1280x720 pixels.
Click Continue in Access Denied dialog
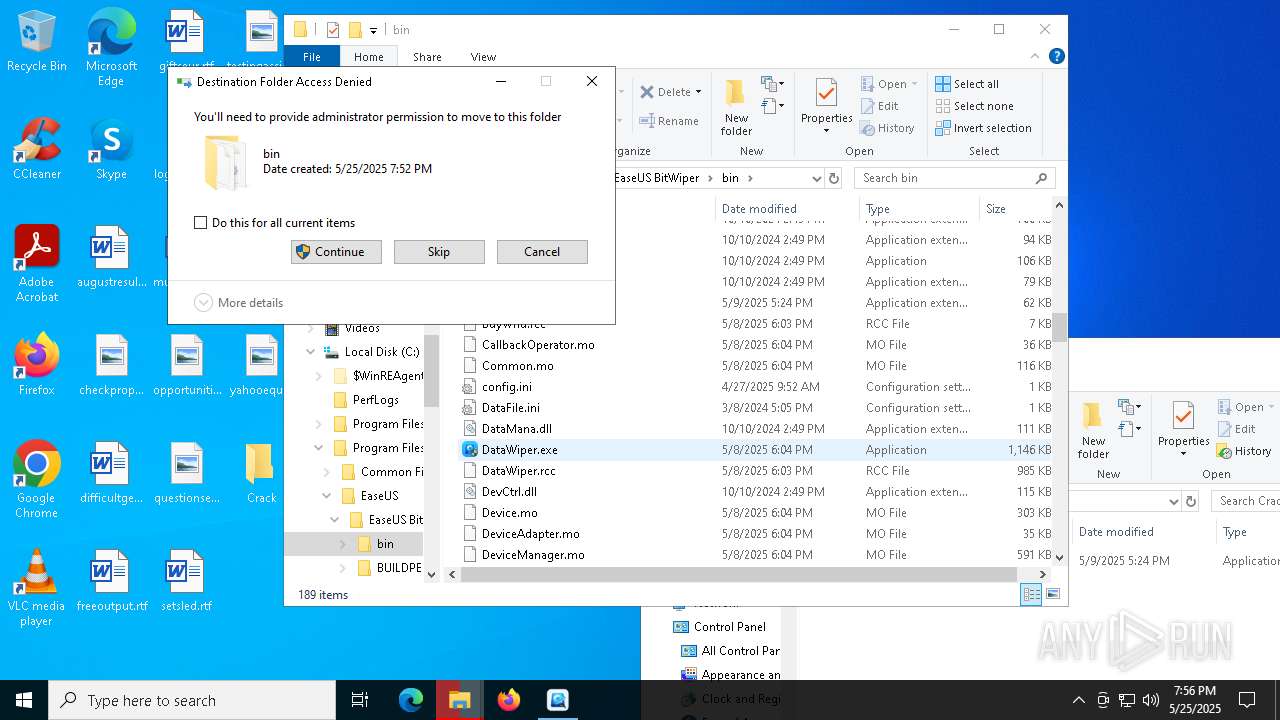[336, 252]
